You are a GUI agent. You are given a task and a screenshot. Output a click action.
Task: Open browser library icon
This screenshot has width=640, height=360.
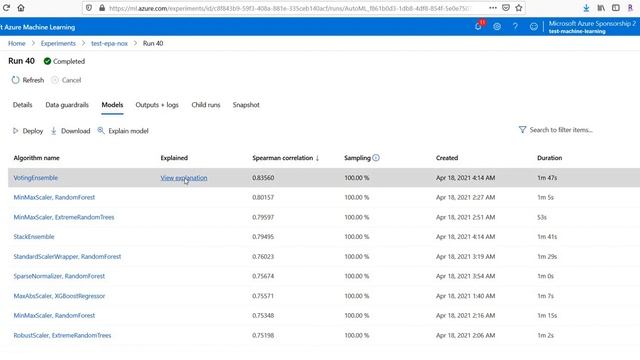pyautogui.click(x=601, y=8)
